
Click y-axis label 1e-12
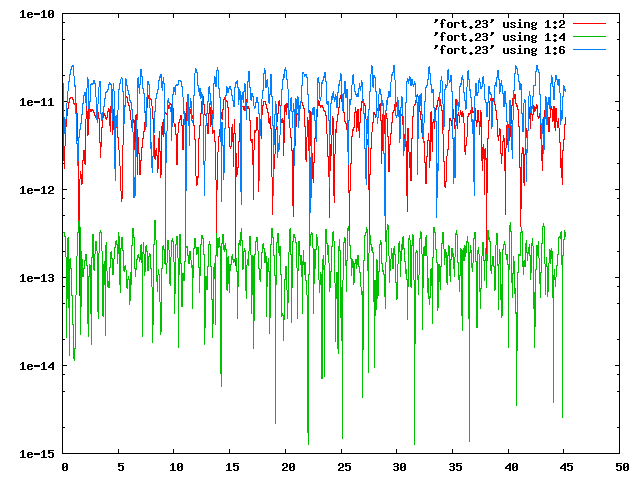[37, 190]
